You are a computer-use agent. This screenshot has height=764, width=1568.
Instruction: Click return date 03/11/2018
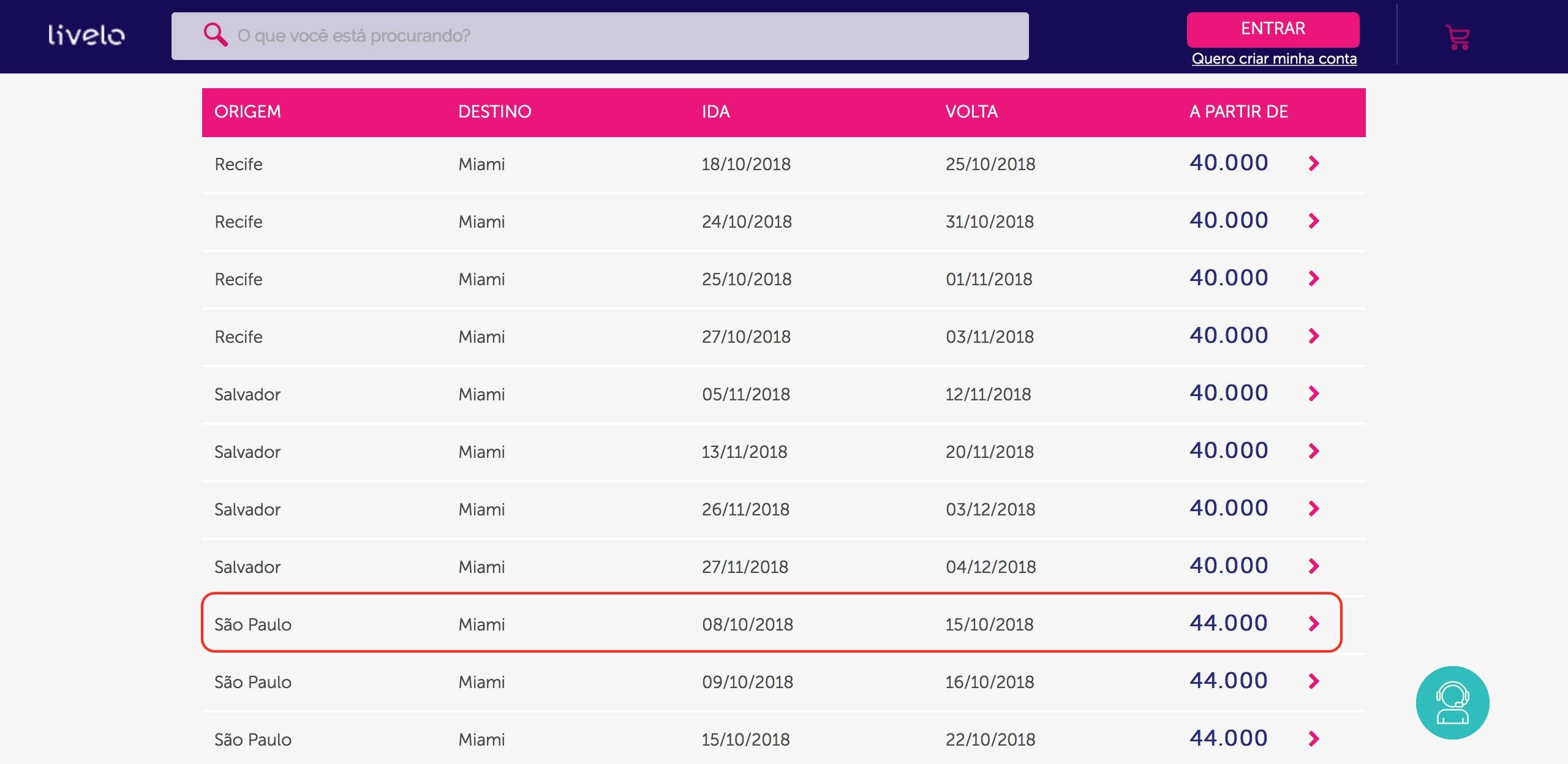pos(990,337)
